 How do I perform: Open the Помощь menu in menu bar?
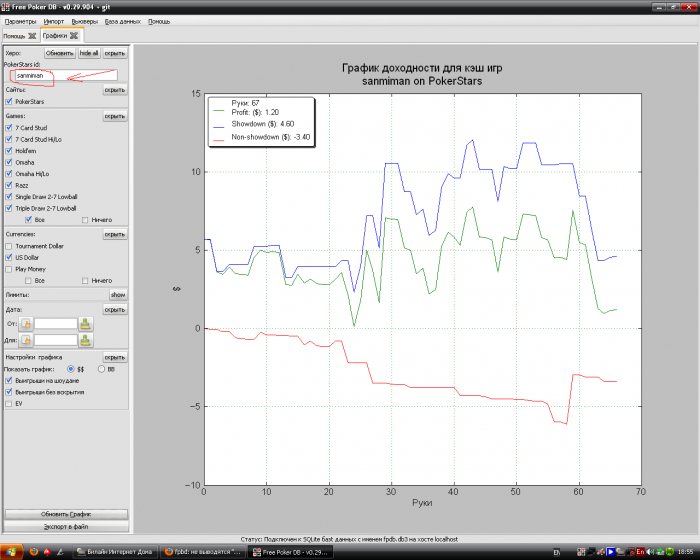point(159,21)
